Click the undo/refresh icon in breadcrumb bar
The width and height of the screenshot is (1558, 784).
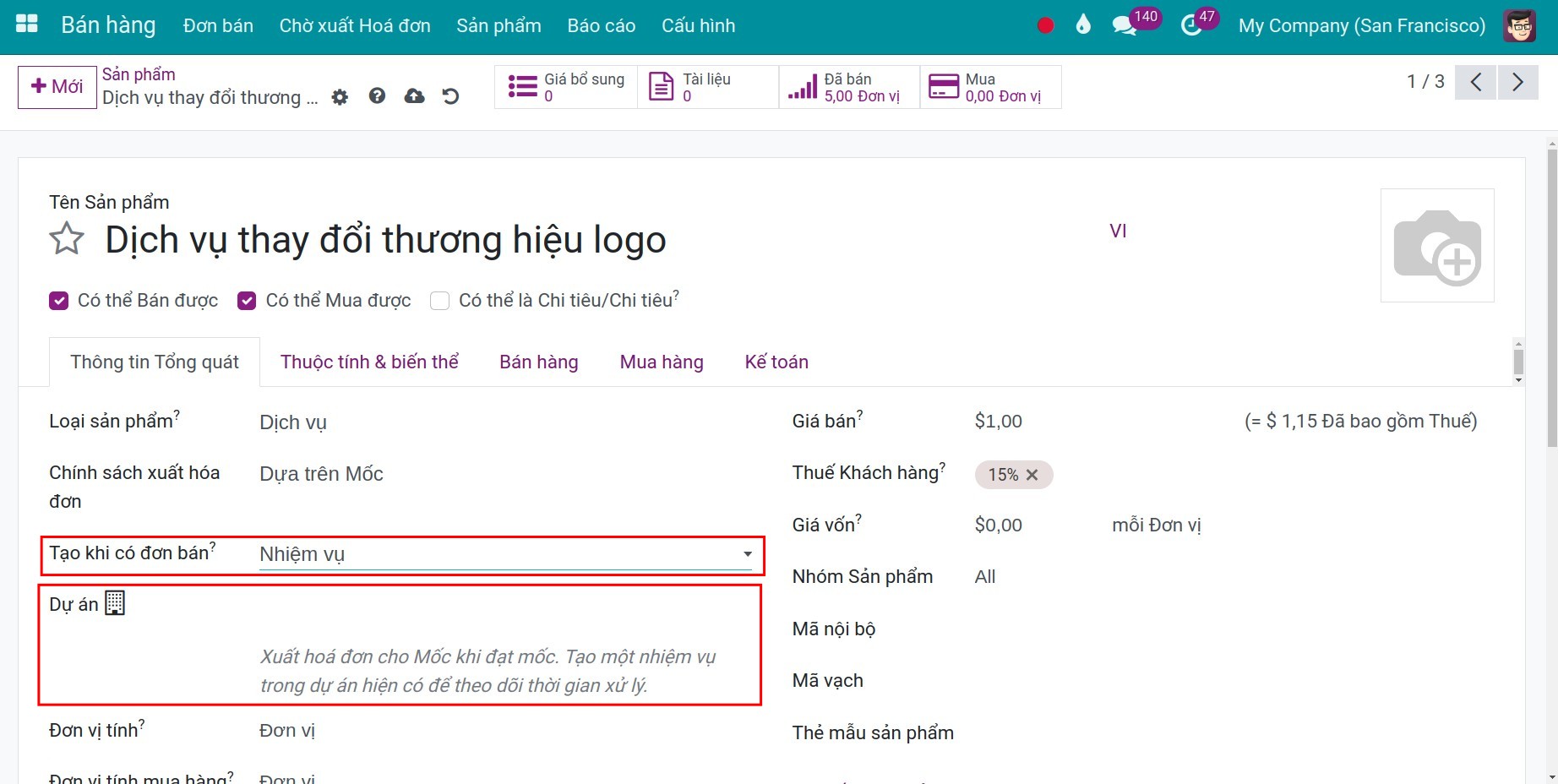[450, 96]
